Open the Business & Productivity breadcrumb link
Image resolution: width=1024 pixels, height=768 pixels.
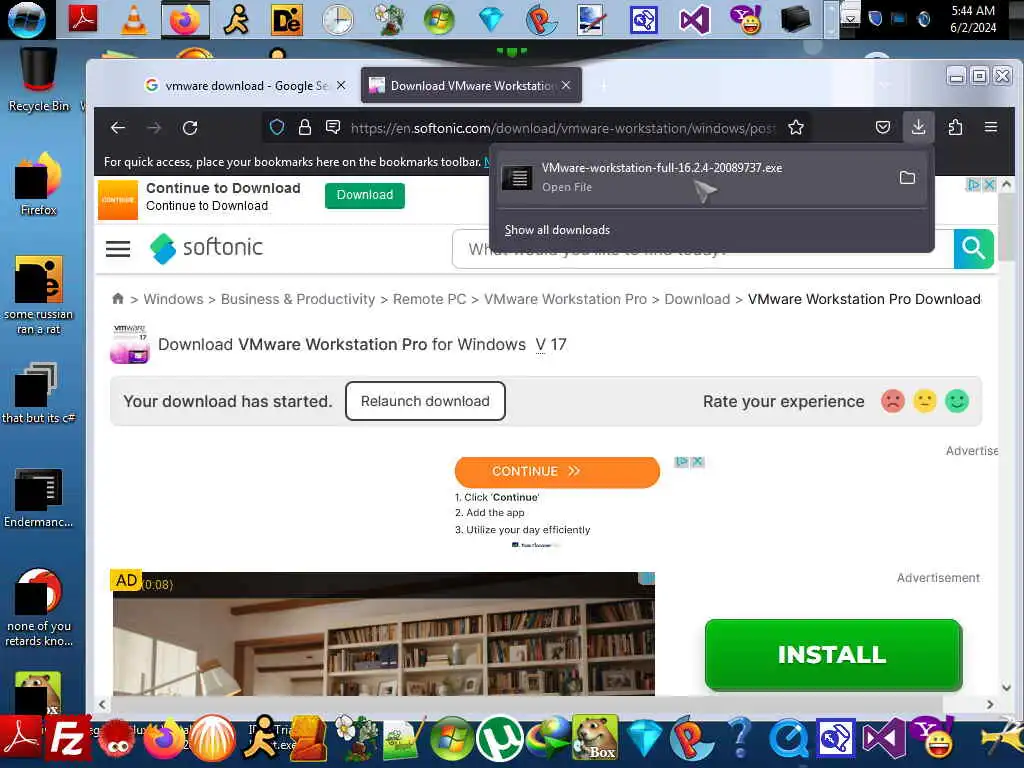(298, 299)
